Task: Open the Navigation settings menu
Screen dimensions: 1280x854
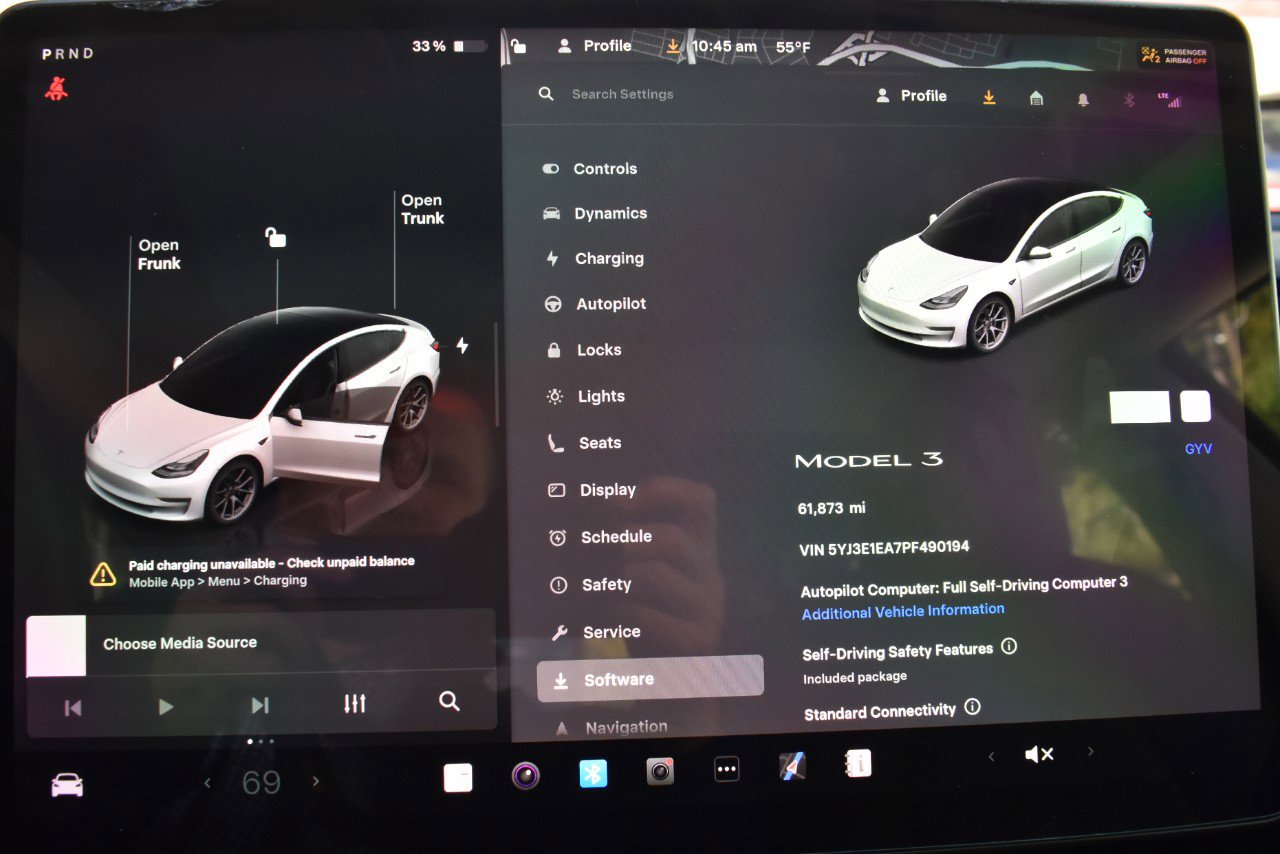Action: (611, 727)
